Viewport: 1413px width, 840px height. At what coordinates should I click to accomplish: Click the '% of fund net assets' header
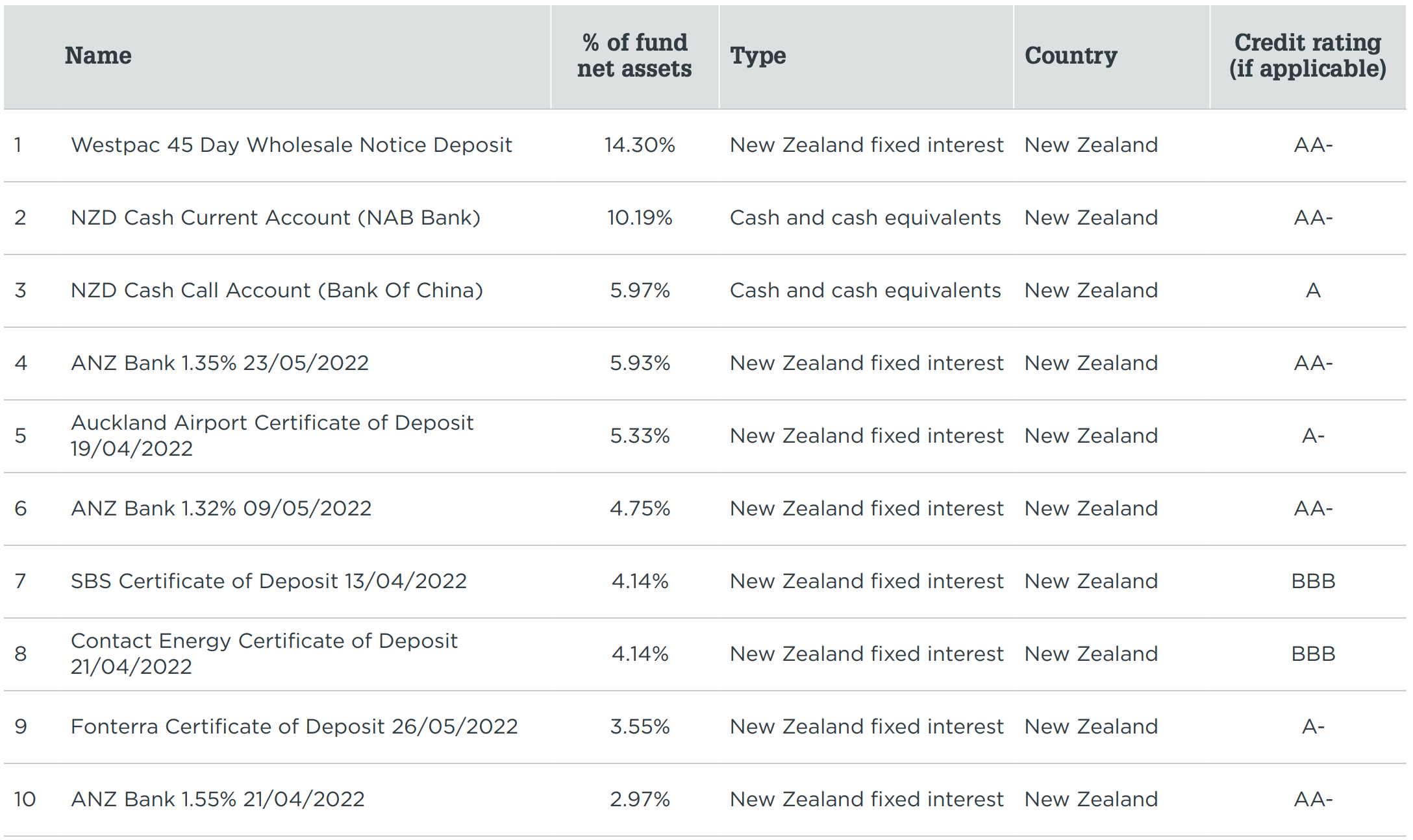point(634,56)
